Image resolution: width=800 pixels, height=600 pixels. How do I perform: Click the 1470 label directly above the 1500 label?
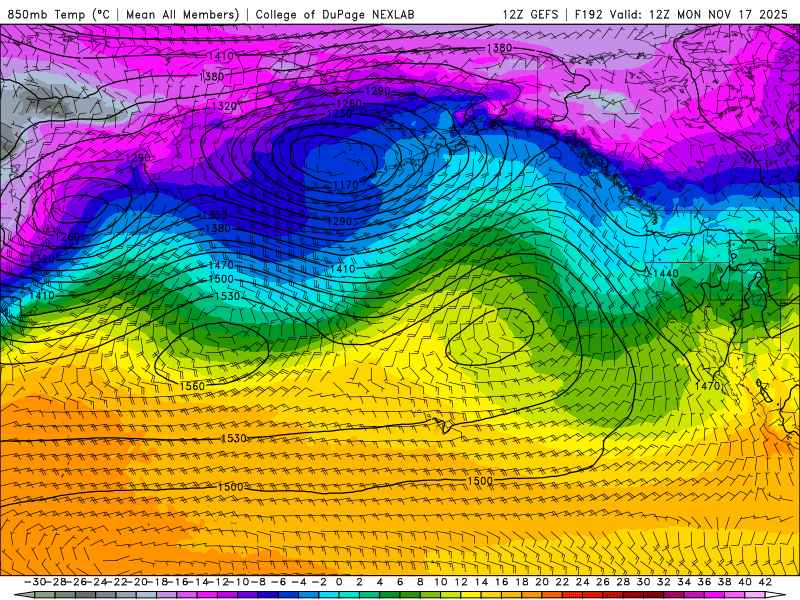coord(221,265)
